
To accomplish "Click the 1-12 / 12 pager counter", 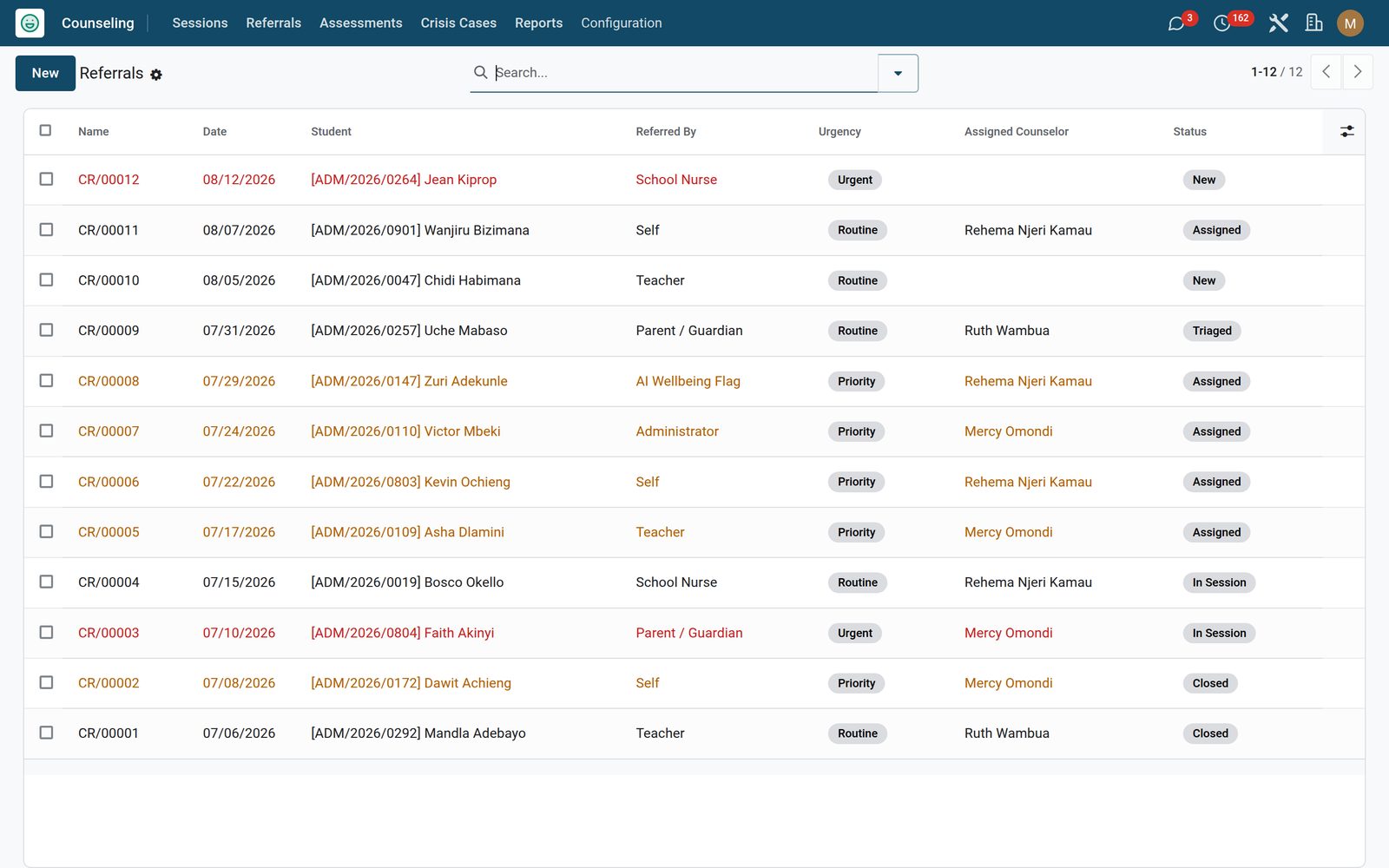I will [x=1276, y=72].
